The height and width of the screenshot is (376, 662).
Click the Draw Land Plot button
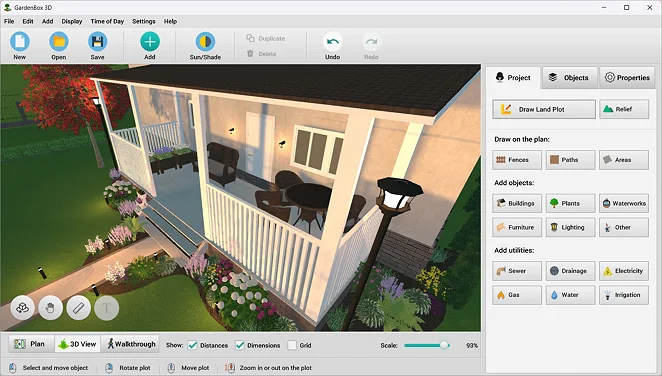click(544, 109)
